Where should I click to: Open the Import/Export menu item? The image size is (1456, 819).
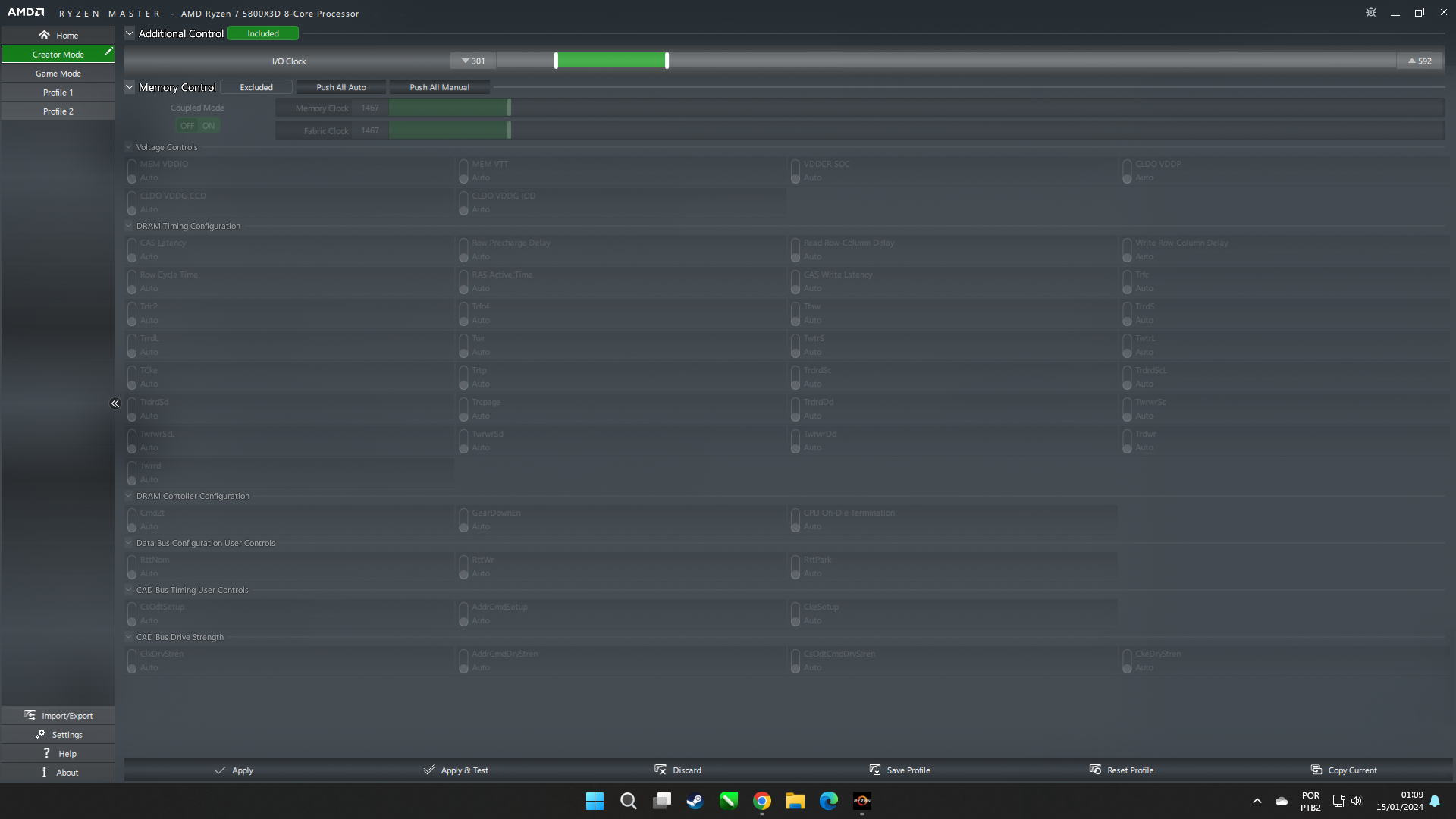coord(58,715)
